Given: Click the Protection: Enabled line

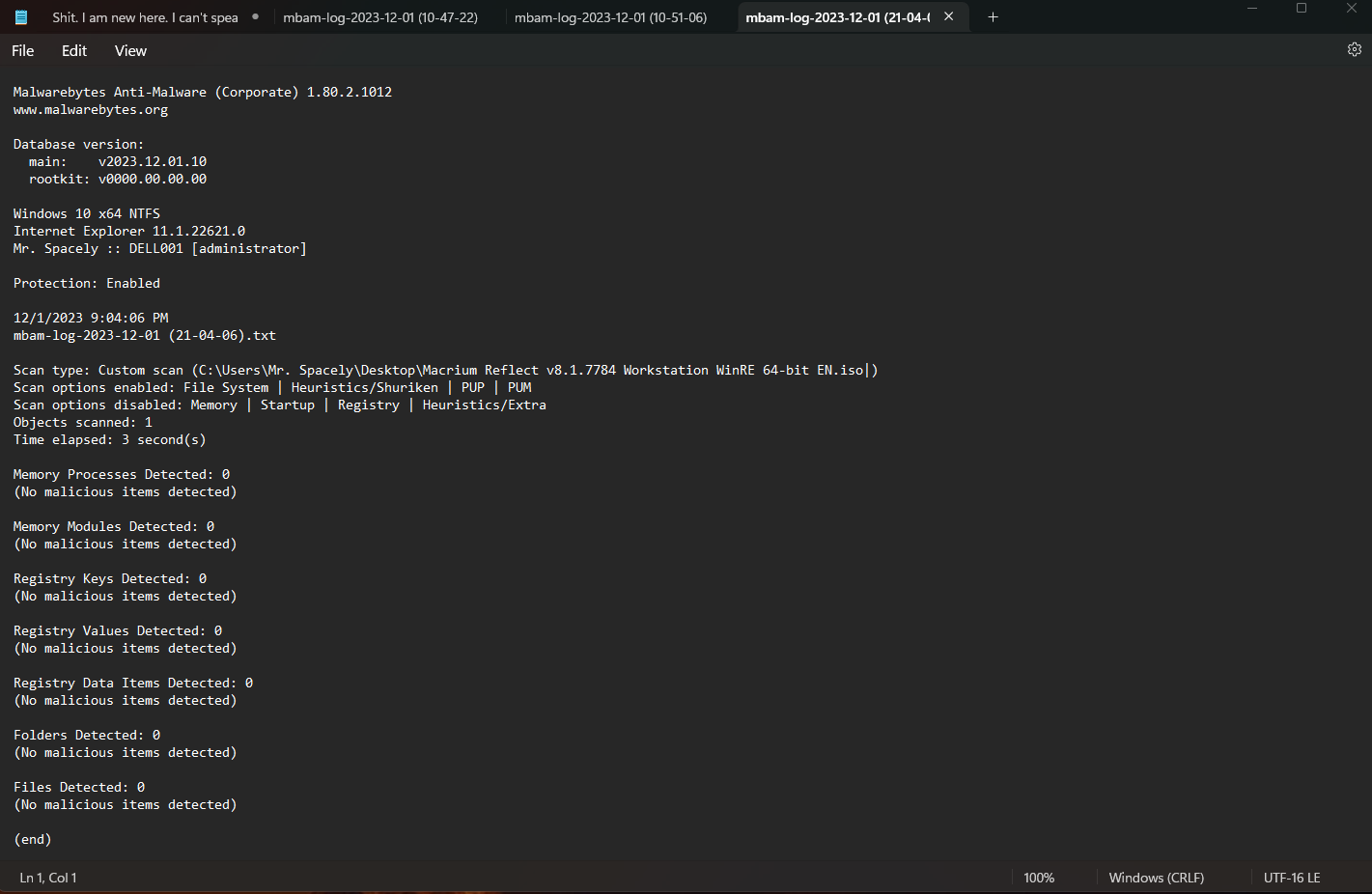Looking at the screenshot, I should tap(87, 284).
